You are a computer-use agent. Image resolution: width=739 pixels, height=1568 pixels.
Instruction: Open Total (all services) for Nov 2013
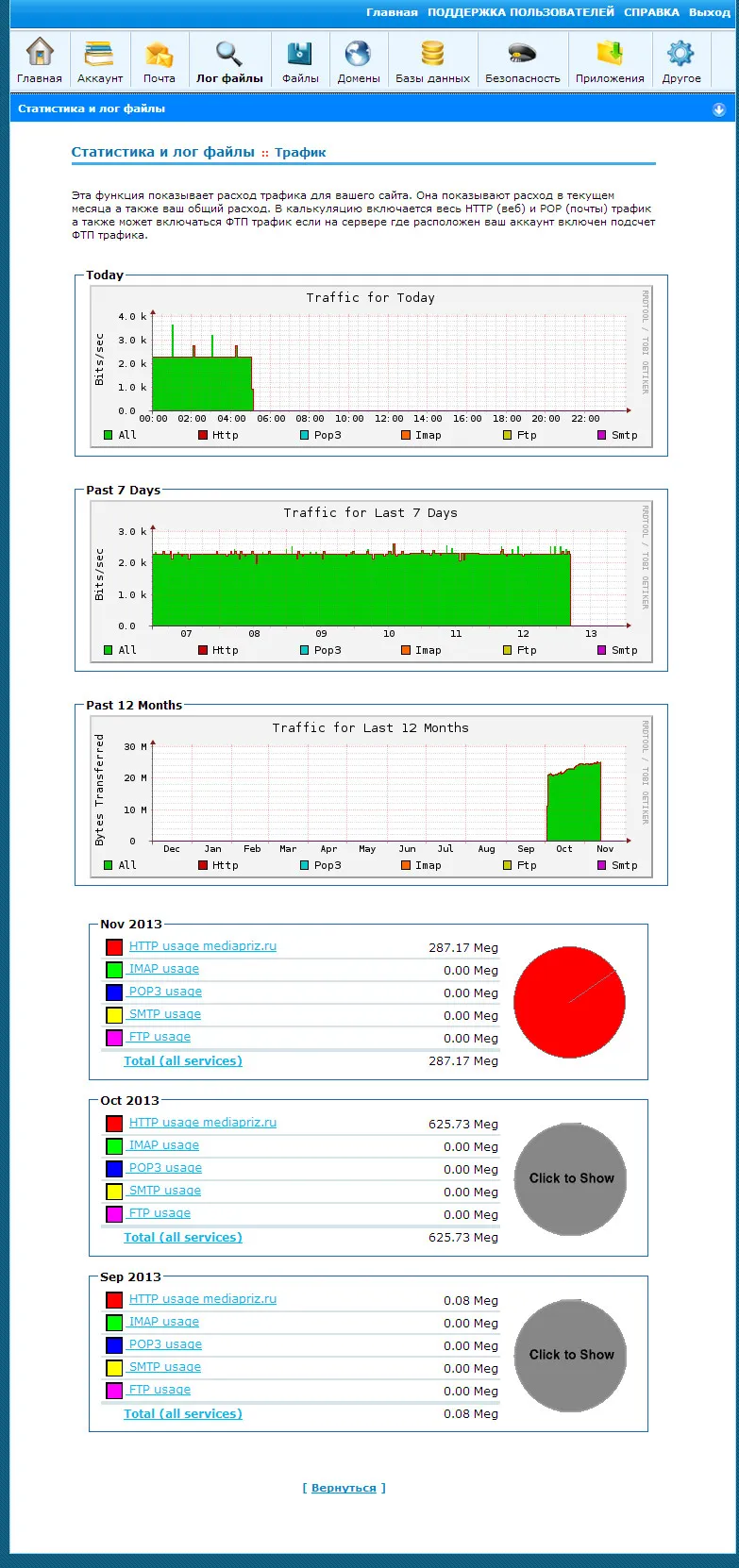[x=183, y=1061]
